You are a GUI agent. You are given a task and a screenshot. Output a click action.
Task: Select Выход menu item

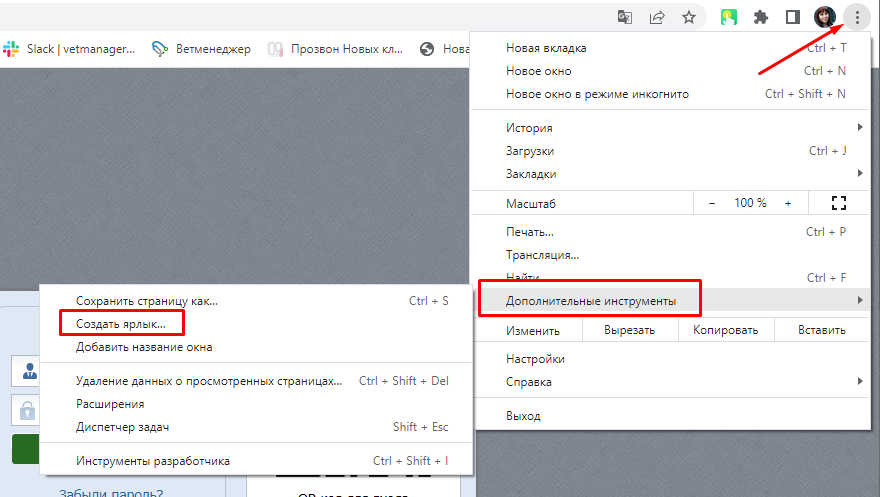[x=671, y=416]
